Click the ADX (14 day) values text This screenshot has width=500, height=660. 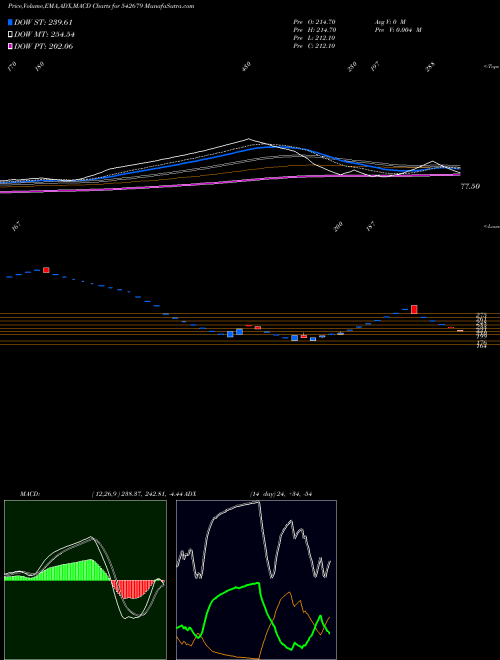pos(281,494)
